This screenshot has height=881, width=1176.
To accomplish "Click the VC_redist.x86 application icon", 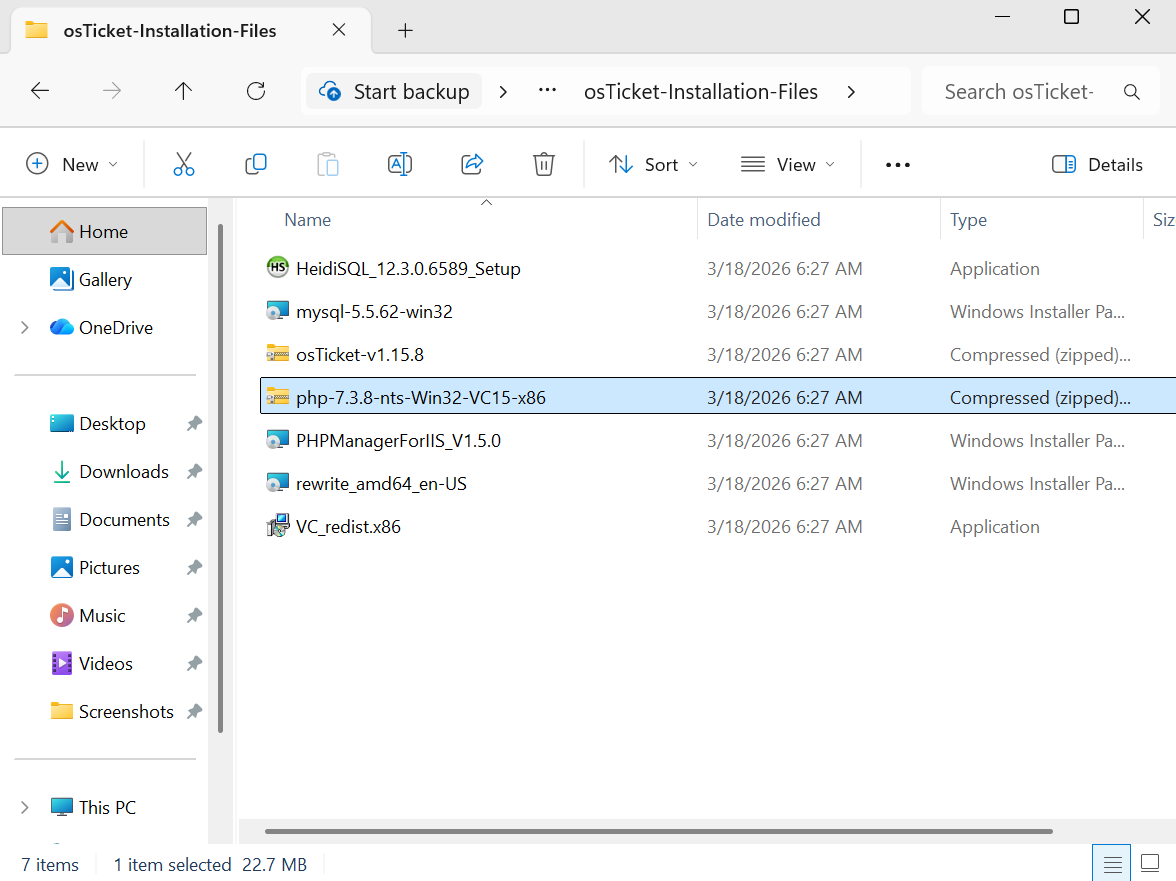I will 278,526.
